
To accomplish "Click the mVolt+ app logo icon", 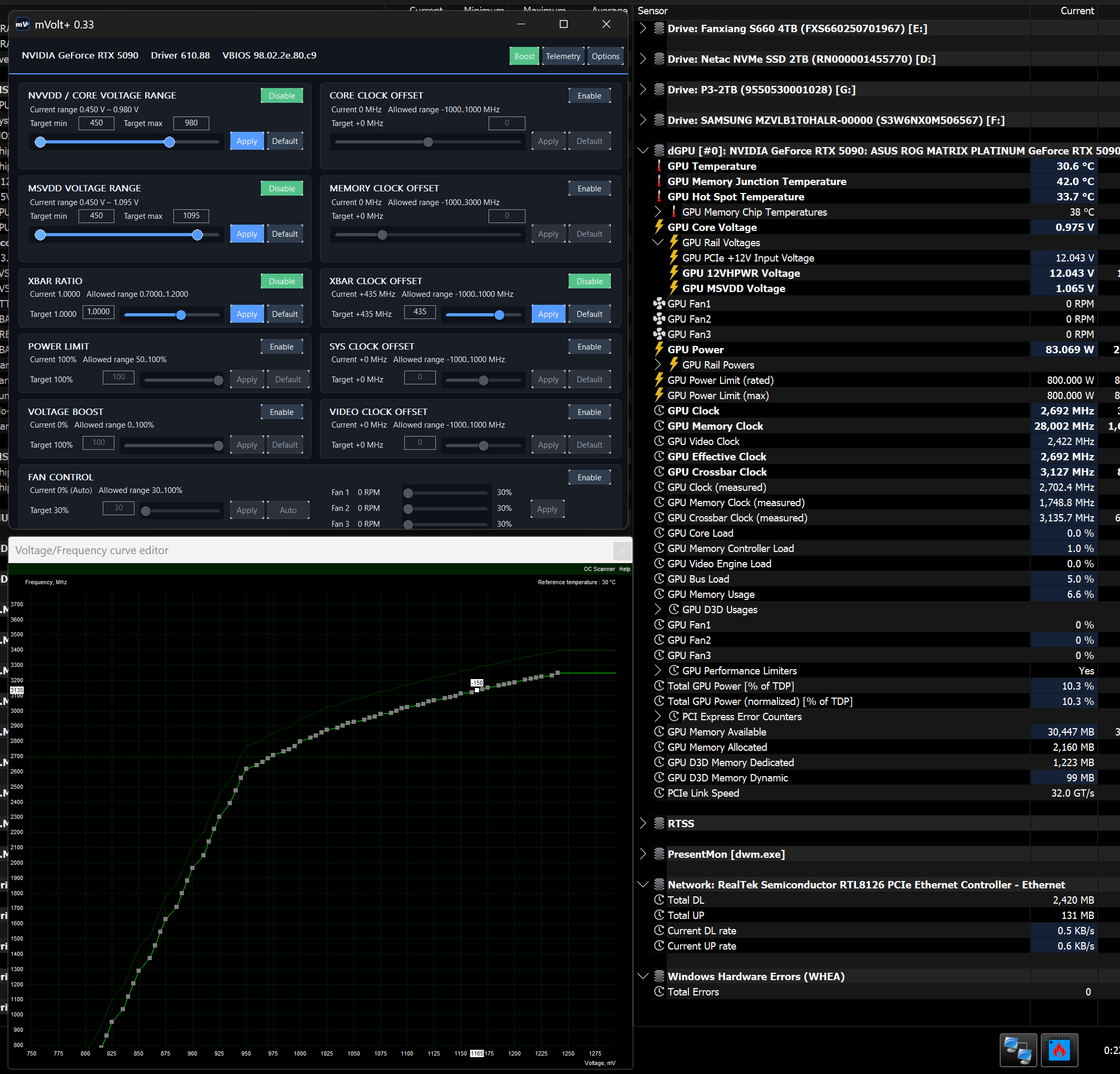I will click(22, 24).
